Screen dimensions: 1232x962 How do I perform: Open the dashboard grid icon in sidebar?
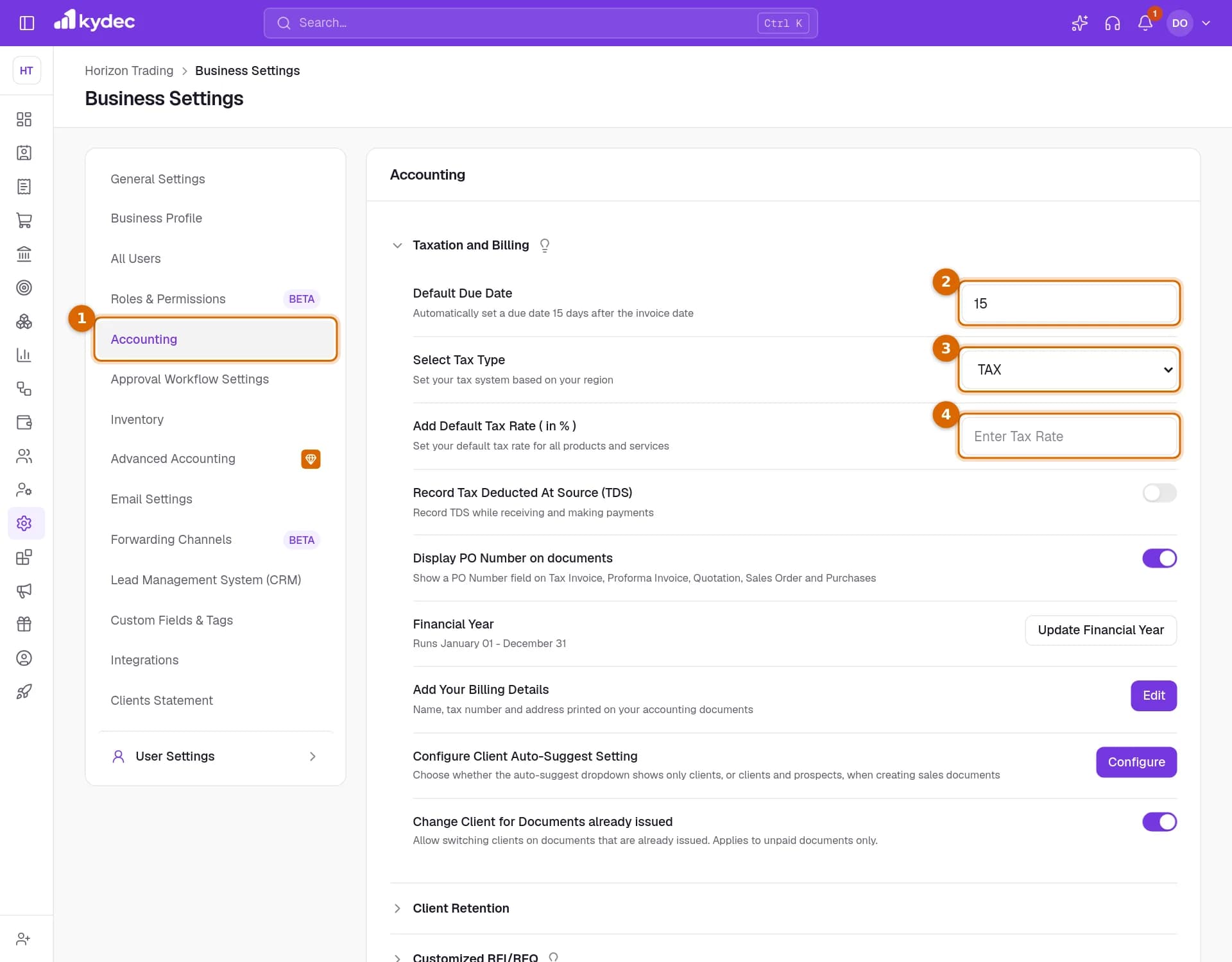(24, 119)
